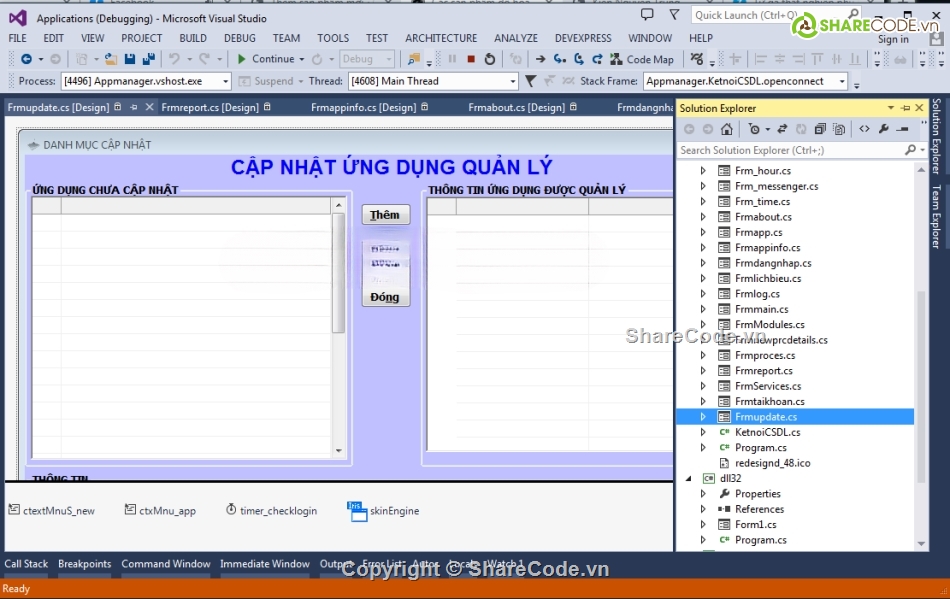Switch to the Frmreport.cs [Design] tab
This screenshot has width=950, height=599.
coord(210,107)
